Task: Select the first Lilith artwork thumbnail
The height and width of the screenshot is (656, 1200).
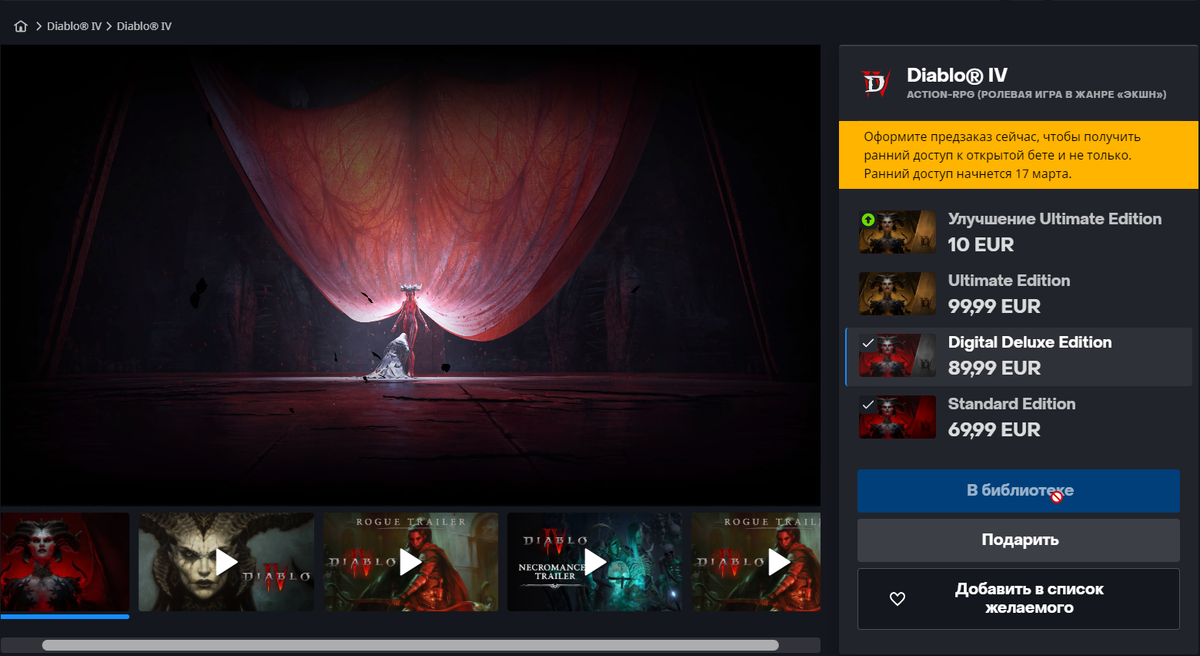Action: pos(65,562)
